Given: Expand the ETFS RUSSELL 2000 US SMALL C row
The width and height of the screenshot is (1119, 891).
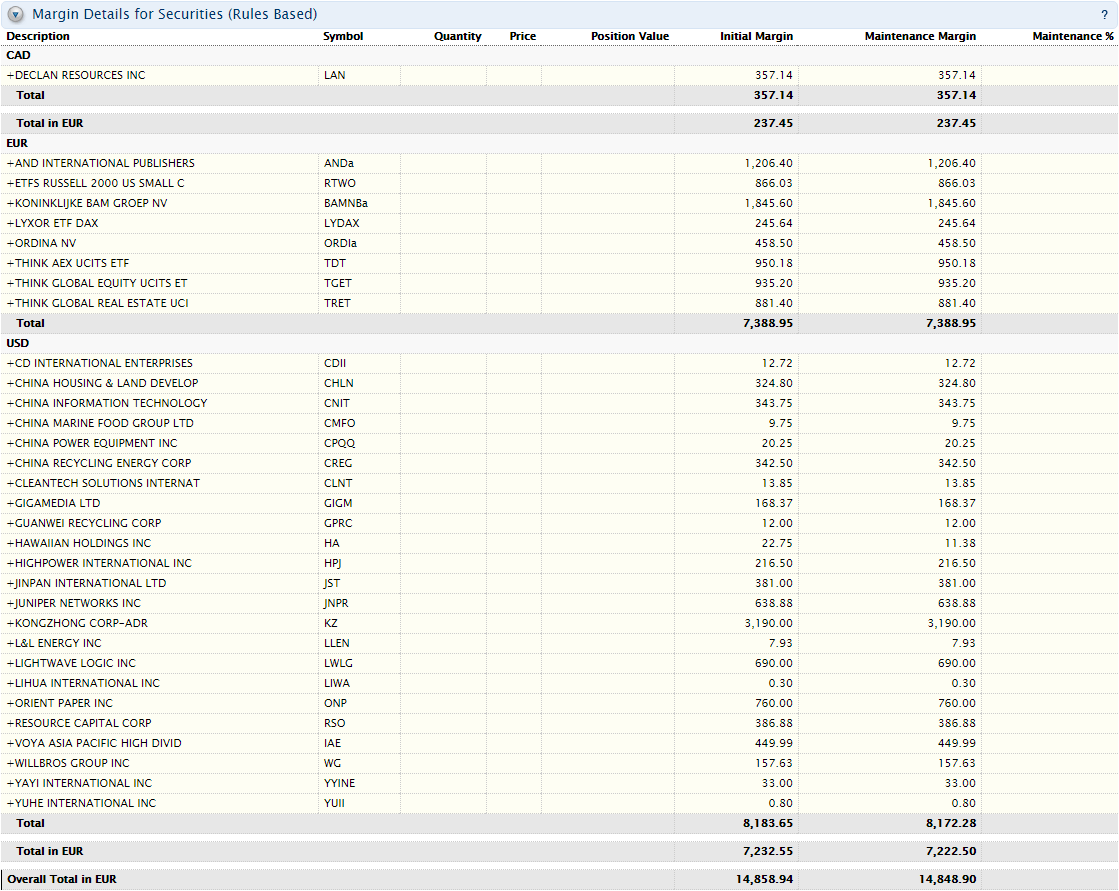Looking at the screenshot, I should click(x=11, y=183).
